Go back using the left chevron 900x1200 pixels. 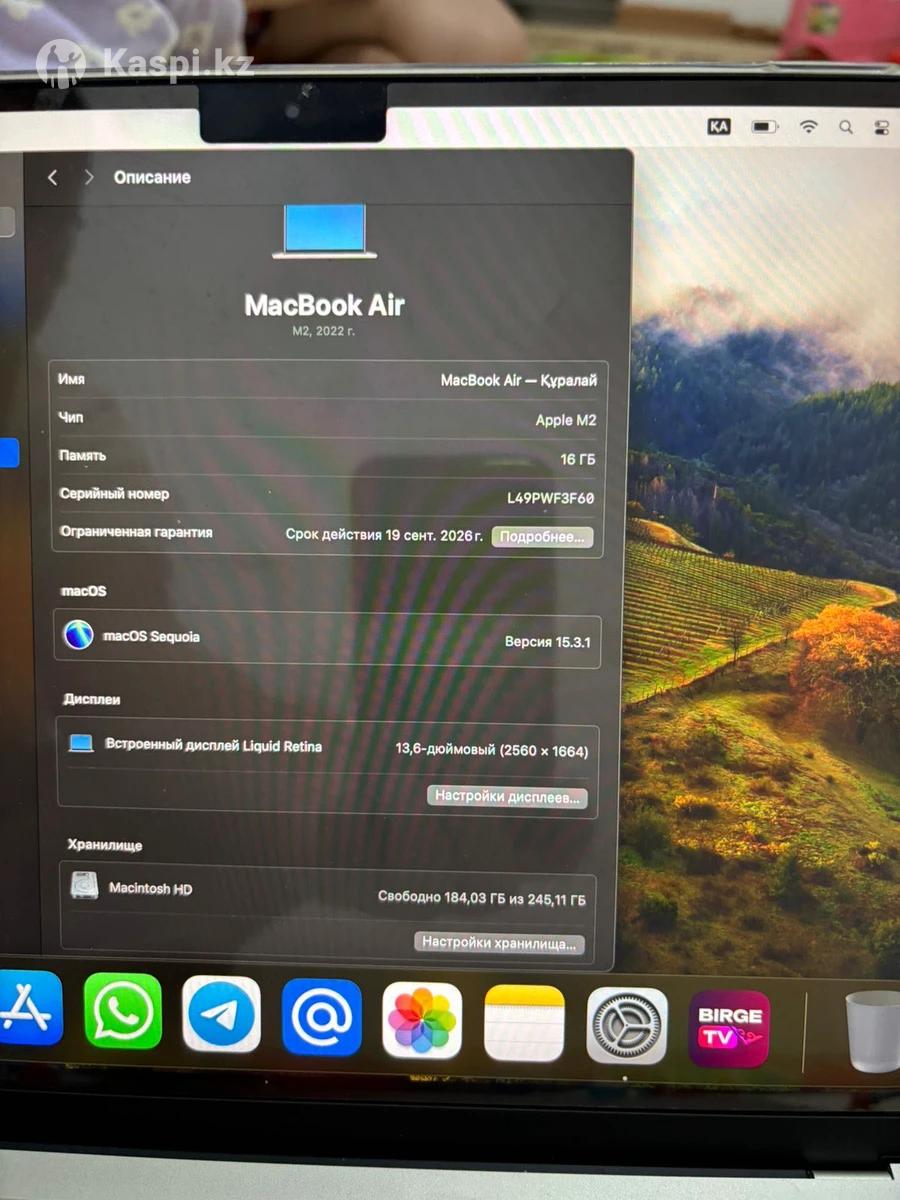click(x=53, y=177)
